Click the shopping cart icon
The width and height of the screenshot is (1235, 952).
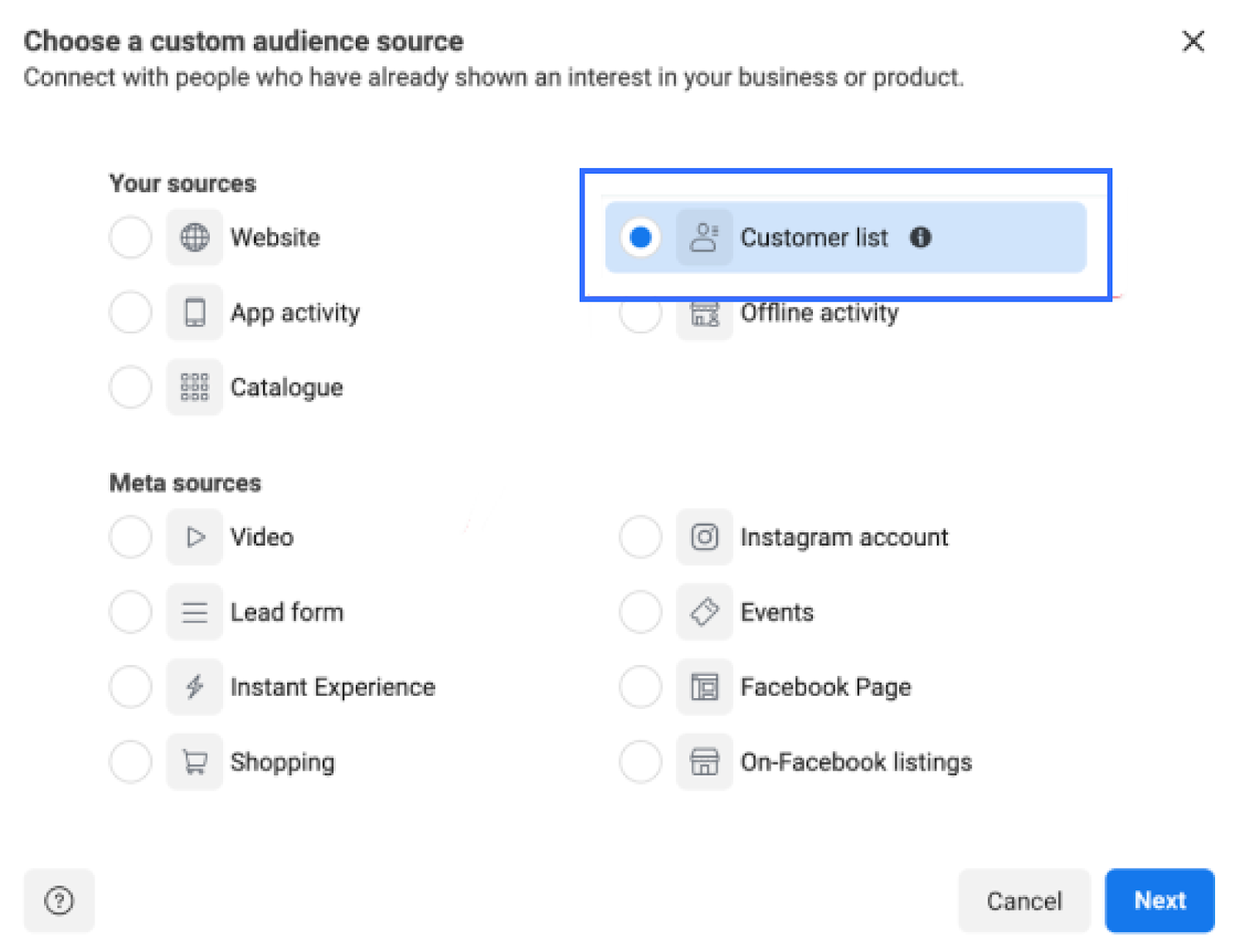pos(195,762)
